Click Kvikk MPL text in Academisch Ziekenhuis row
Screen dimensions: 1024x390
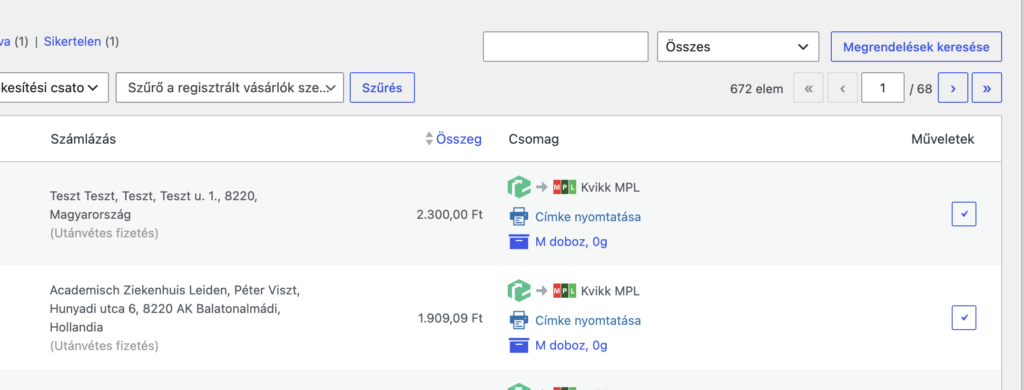tap(610, 291)
